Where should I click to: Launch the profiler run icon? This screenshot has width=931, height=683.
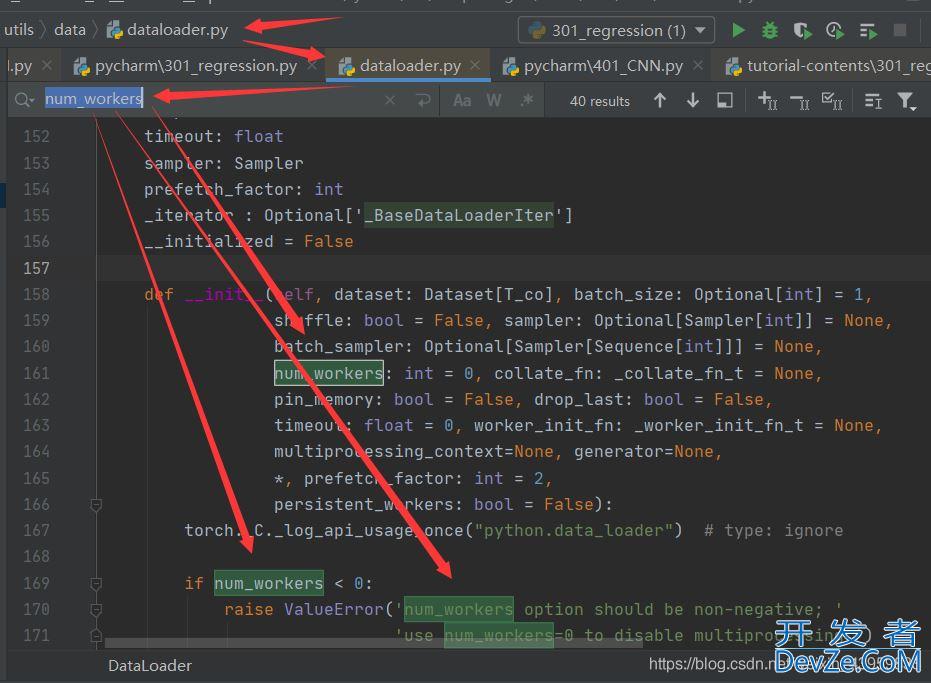tap(835, 30)
